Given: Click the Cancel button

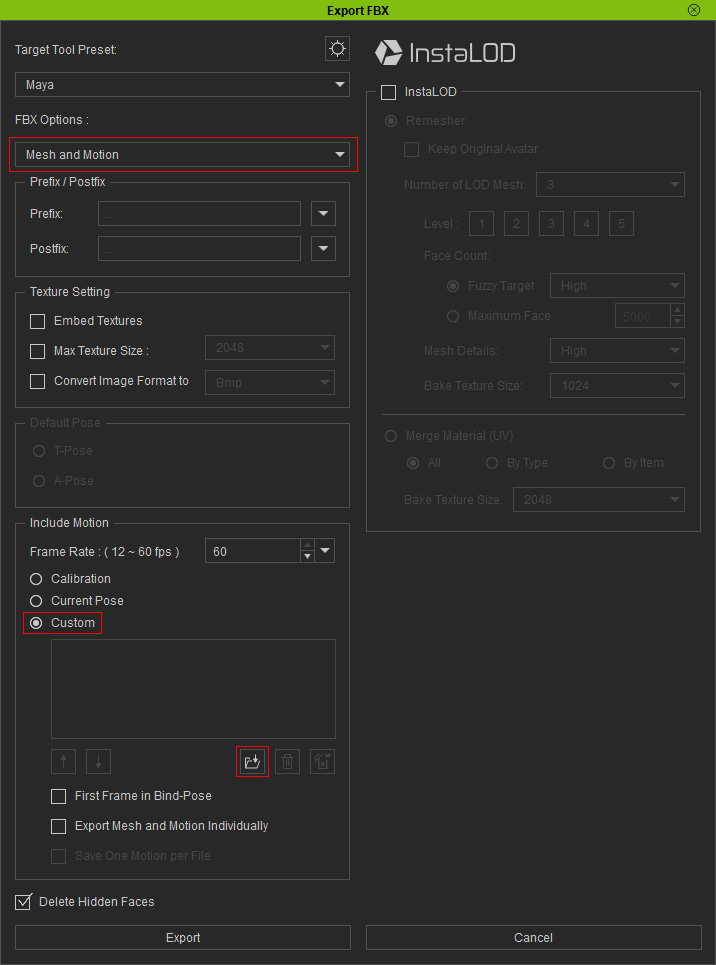Looking at the screenshot, I should pos(533,937).
